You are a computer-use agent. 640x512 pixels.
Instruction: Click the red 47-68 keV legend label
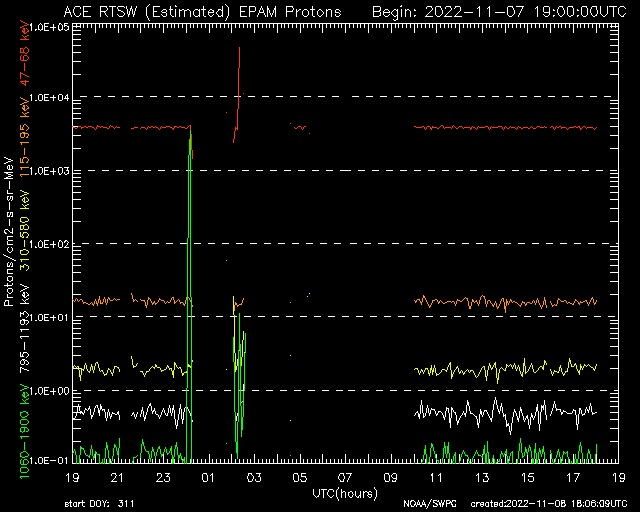24,53
